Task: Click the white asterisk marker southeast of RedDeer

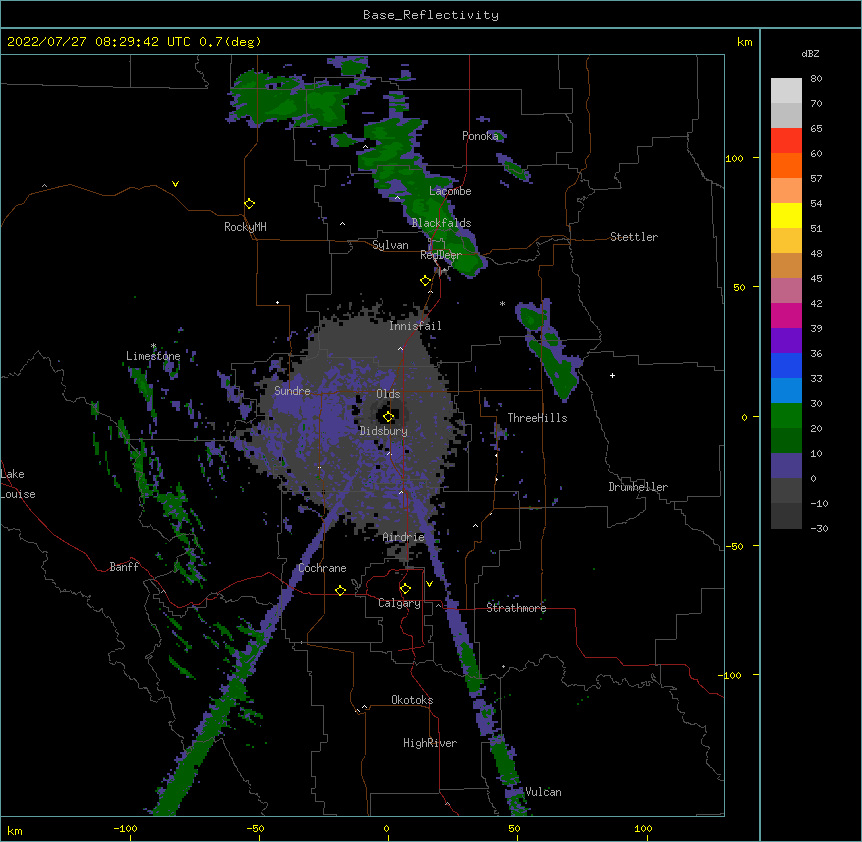Action: [502, 303]
